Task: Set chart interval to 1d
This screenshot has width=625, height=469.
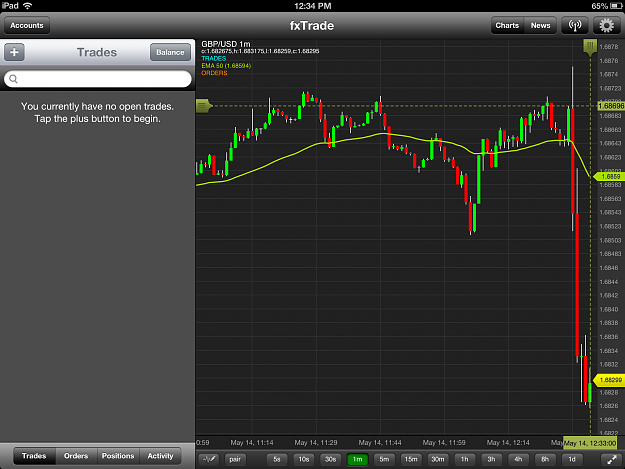Action: pos(572,459)
